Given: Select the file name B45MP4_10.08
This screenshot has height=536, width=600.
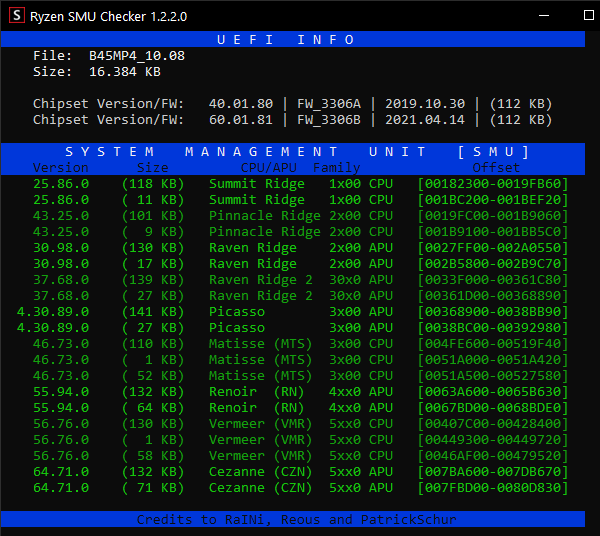Looking at the screenshot, I should point(137,56).
